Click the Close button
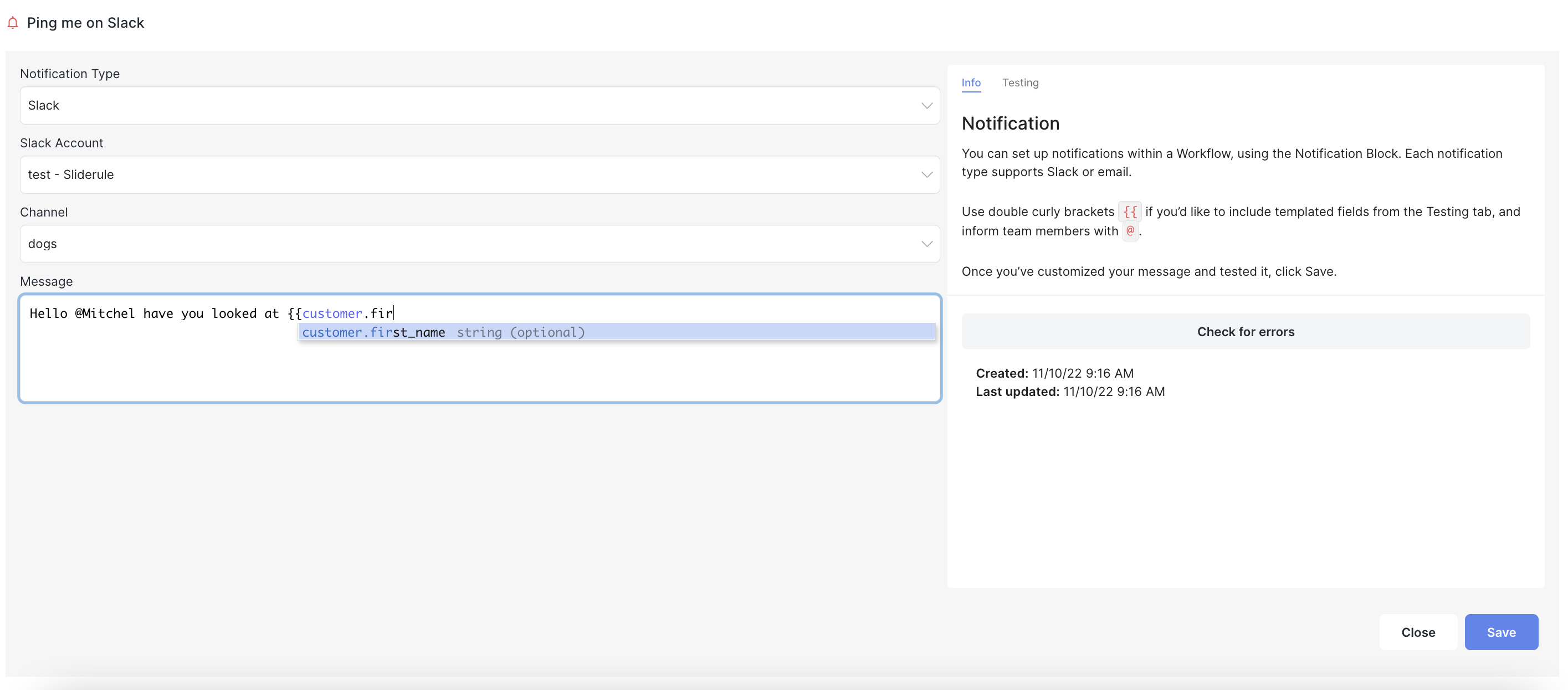The height and width of the screenshot is (690, 1568). click(1418, 632)
